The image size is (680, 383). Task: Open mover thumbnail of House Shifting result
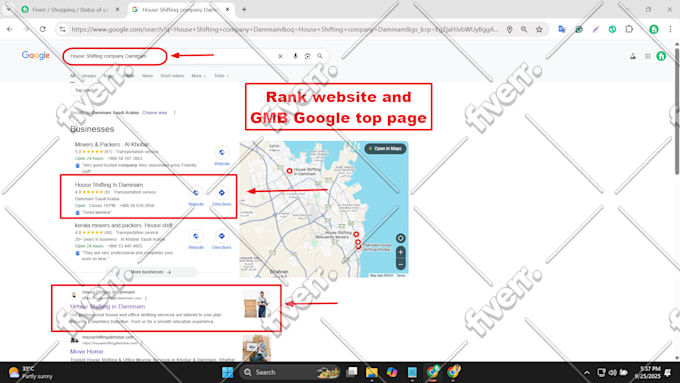[x=257, y=304]
